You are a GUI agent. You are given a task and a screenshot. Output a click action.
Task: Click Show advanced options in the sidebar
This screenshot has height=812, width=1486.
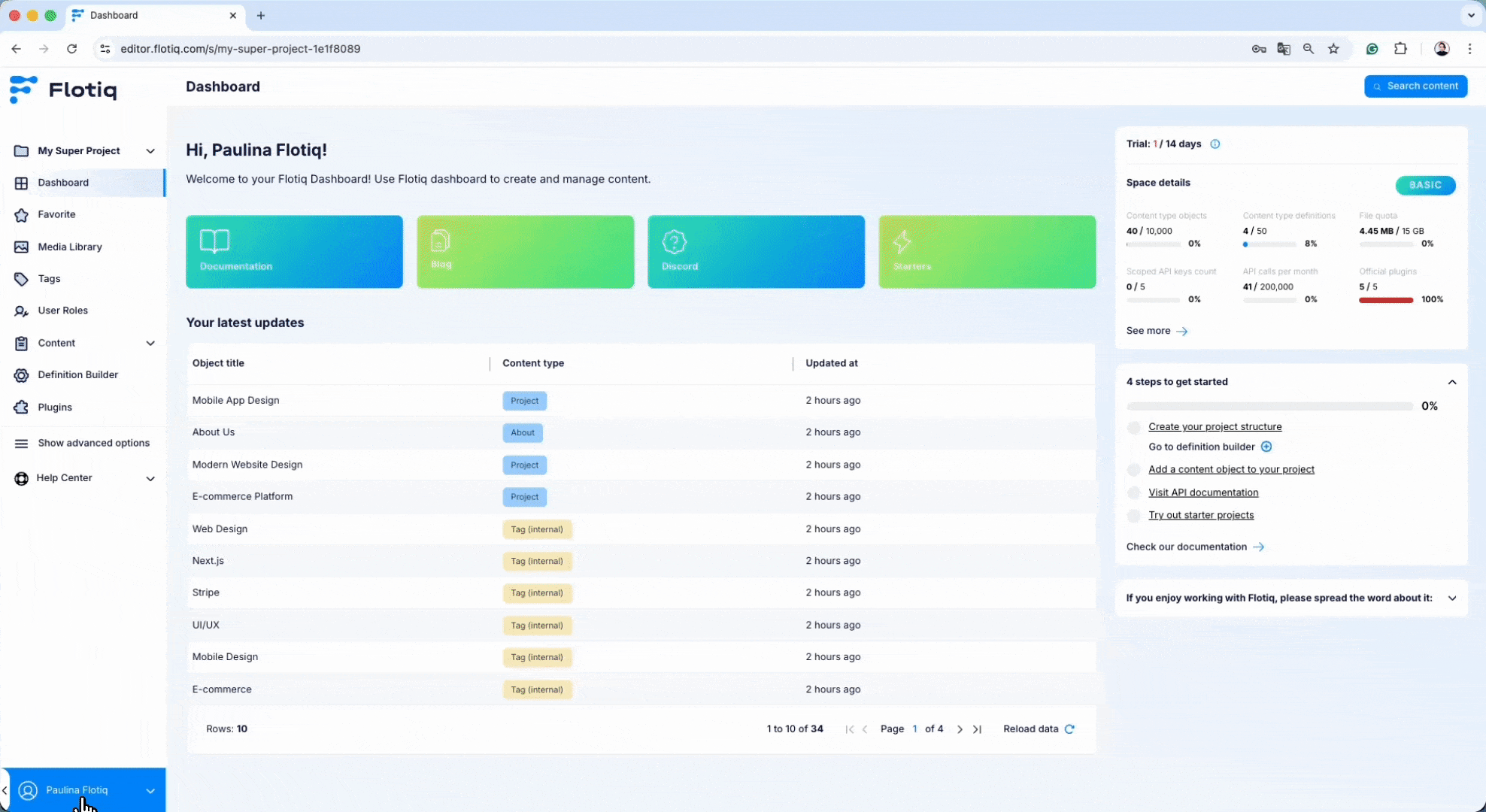(93, 443)
